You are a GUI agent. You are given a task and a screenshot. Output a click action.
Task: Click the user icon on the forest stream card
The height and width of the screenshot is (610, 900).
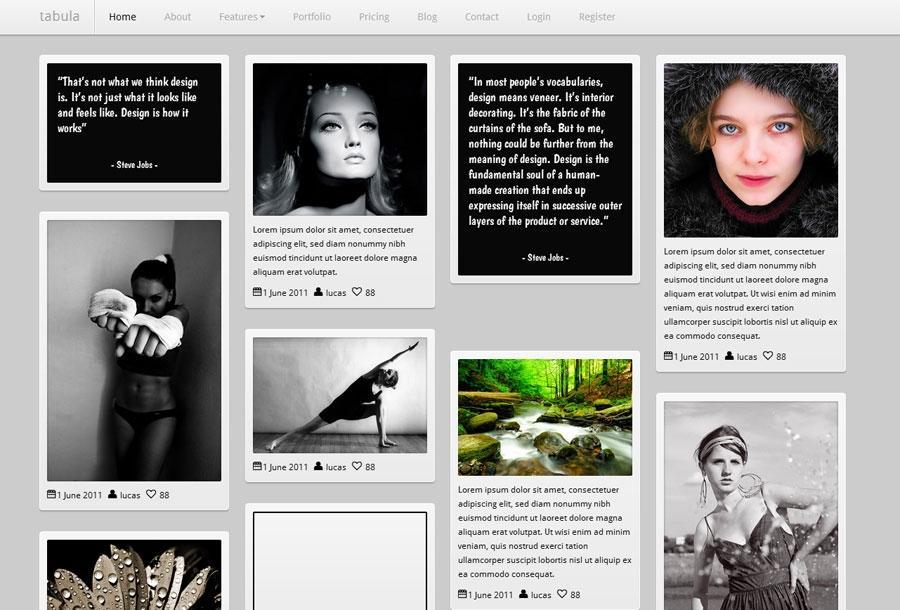tap(523, 594)
